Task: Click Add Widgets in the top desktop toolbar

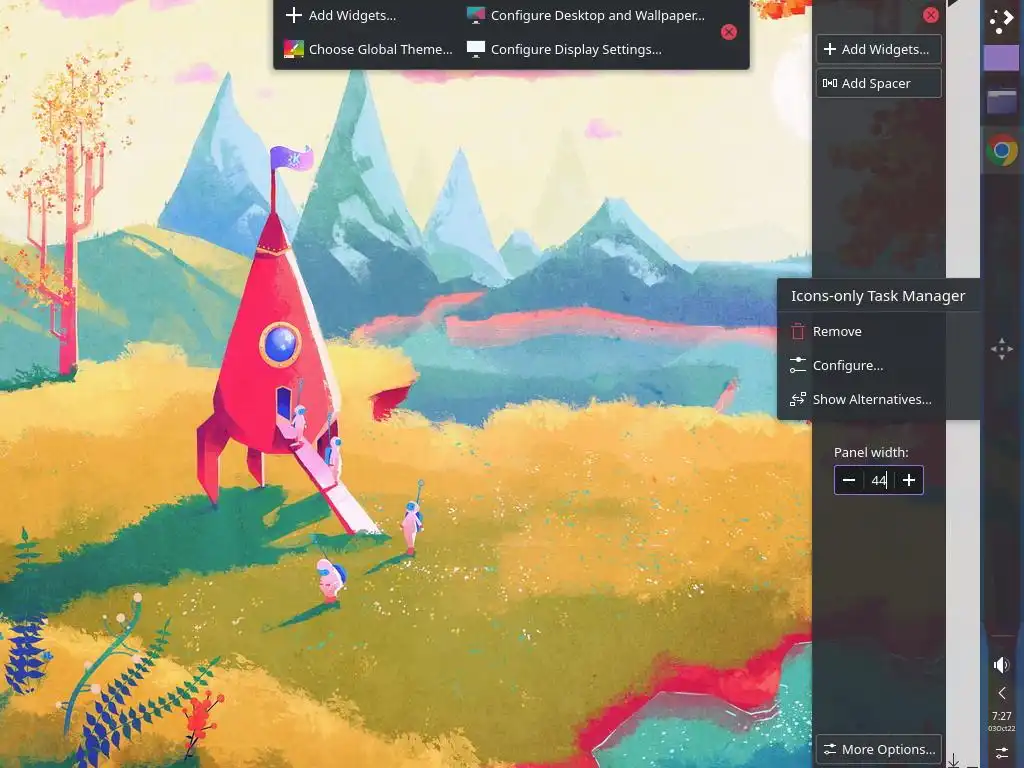Action: pos(342,15)
